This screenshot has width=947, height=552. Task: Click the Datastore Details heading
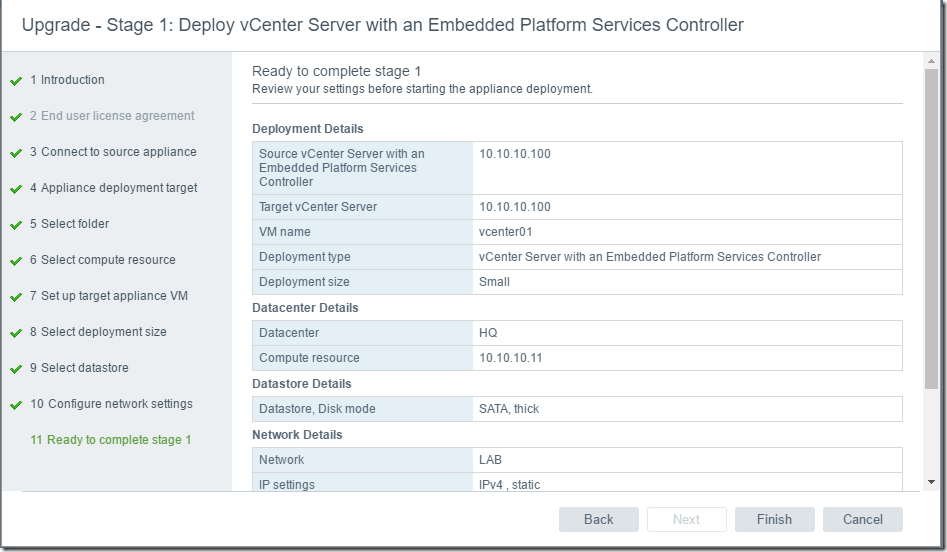tap(301, 384)
